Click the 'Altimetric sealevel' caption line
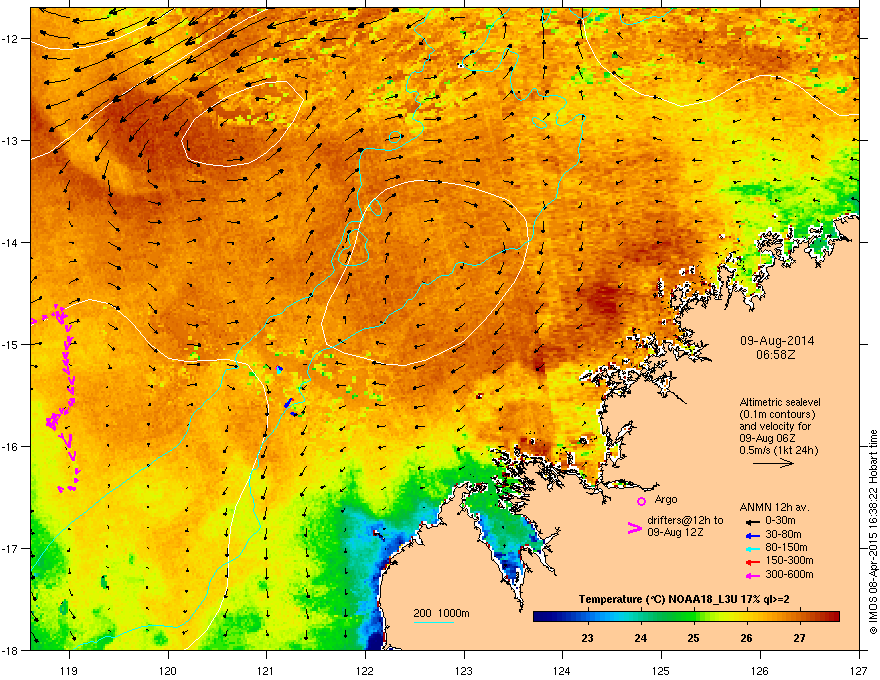Screen dimensions: 880x680 click(780, 402)
